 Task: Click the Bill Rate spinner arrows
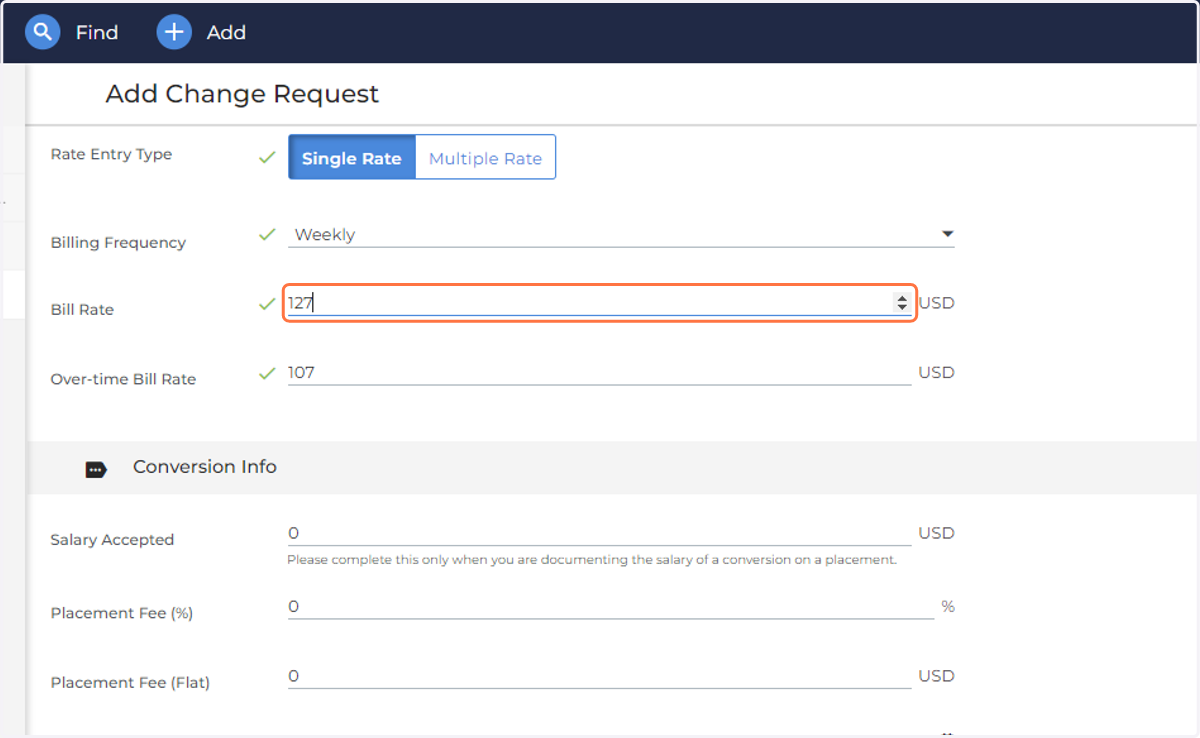[902, 302]
